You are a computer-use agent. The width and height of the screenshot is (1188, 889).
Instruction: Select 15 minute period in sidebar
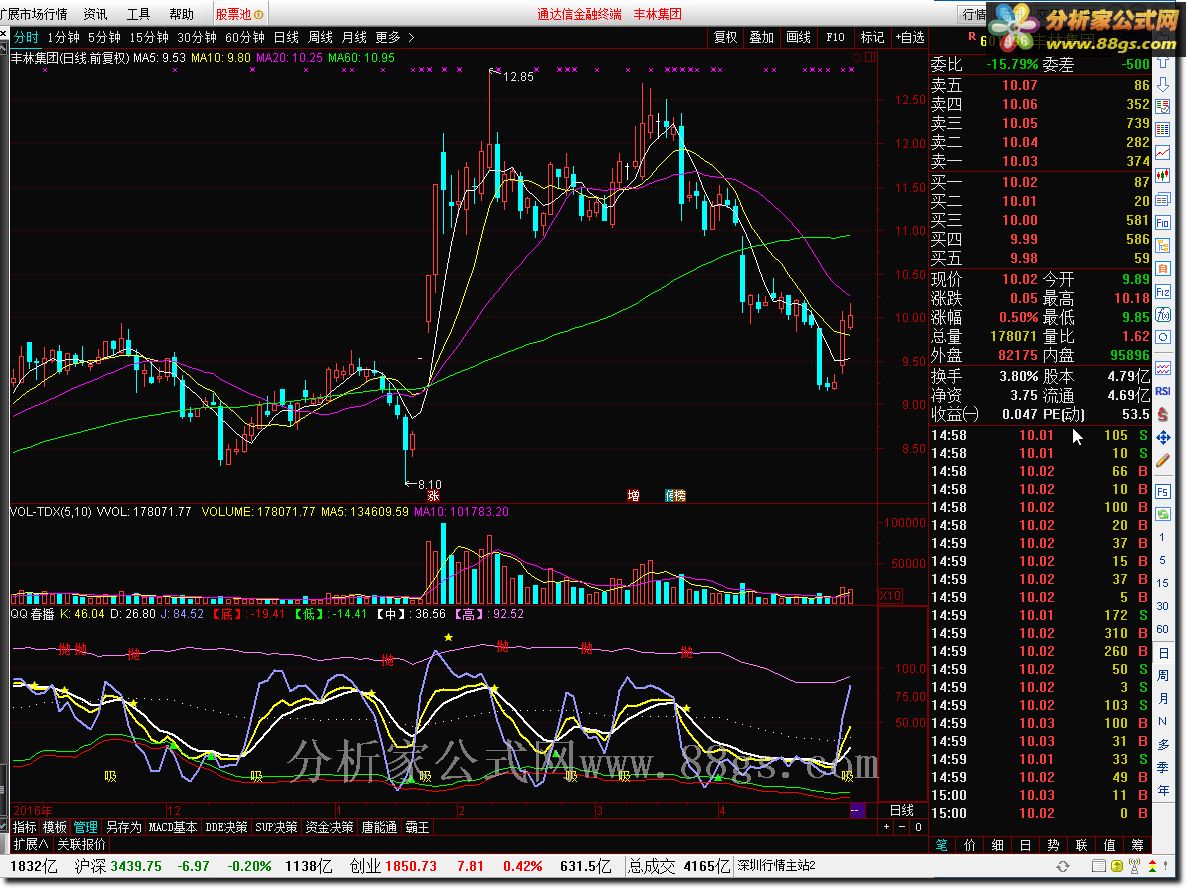pyautogui.click(x=1162, y=583)
